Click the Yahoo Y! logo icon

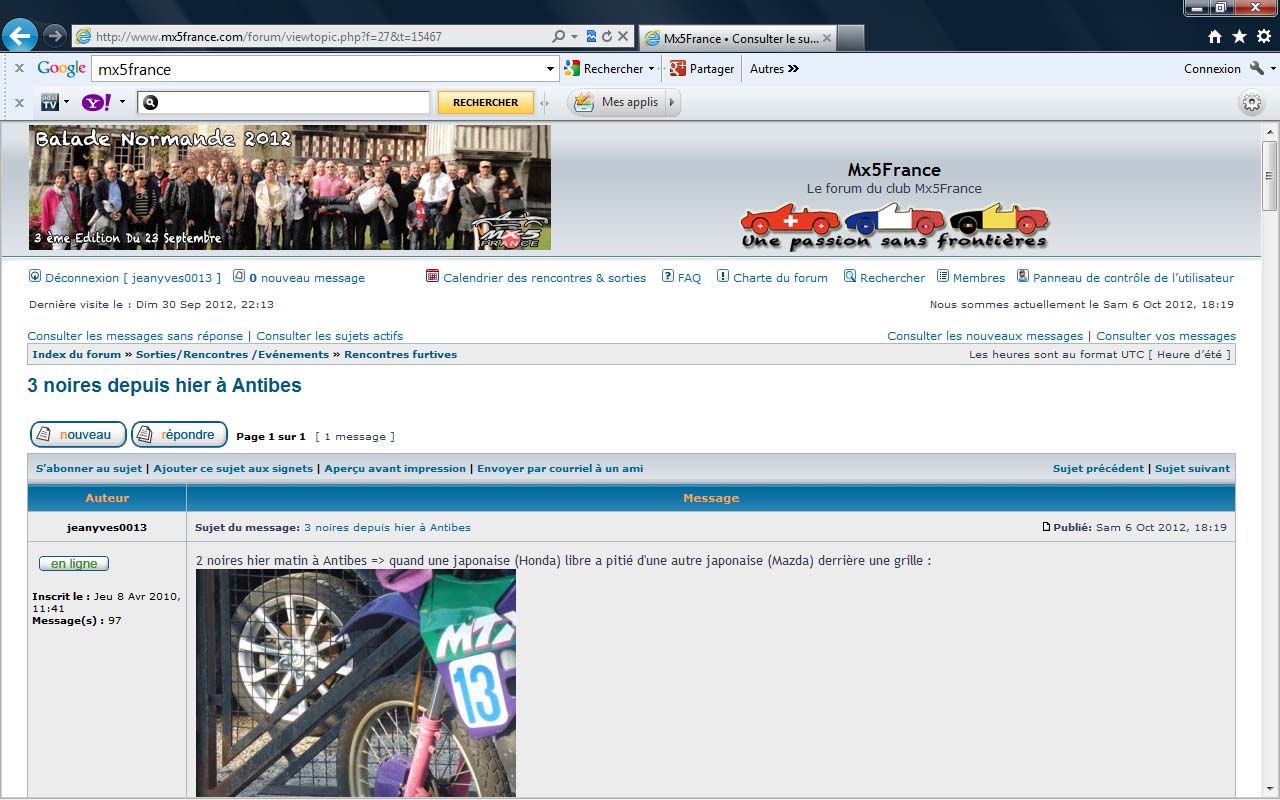click(97, 102)
